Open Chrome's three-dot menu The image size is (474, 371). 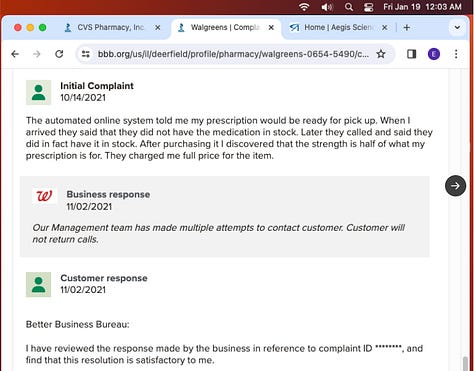pyautogui.click(x=456, y=54)
